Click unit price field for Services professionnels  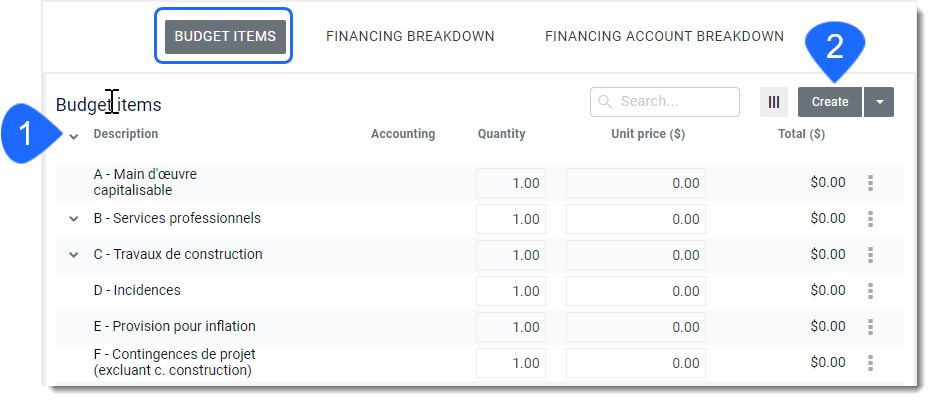pos(635,219)
